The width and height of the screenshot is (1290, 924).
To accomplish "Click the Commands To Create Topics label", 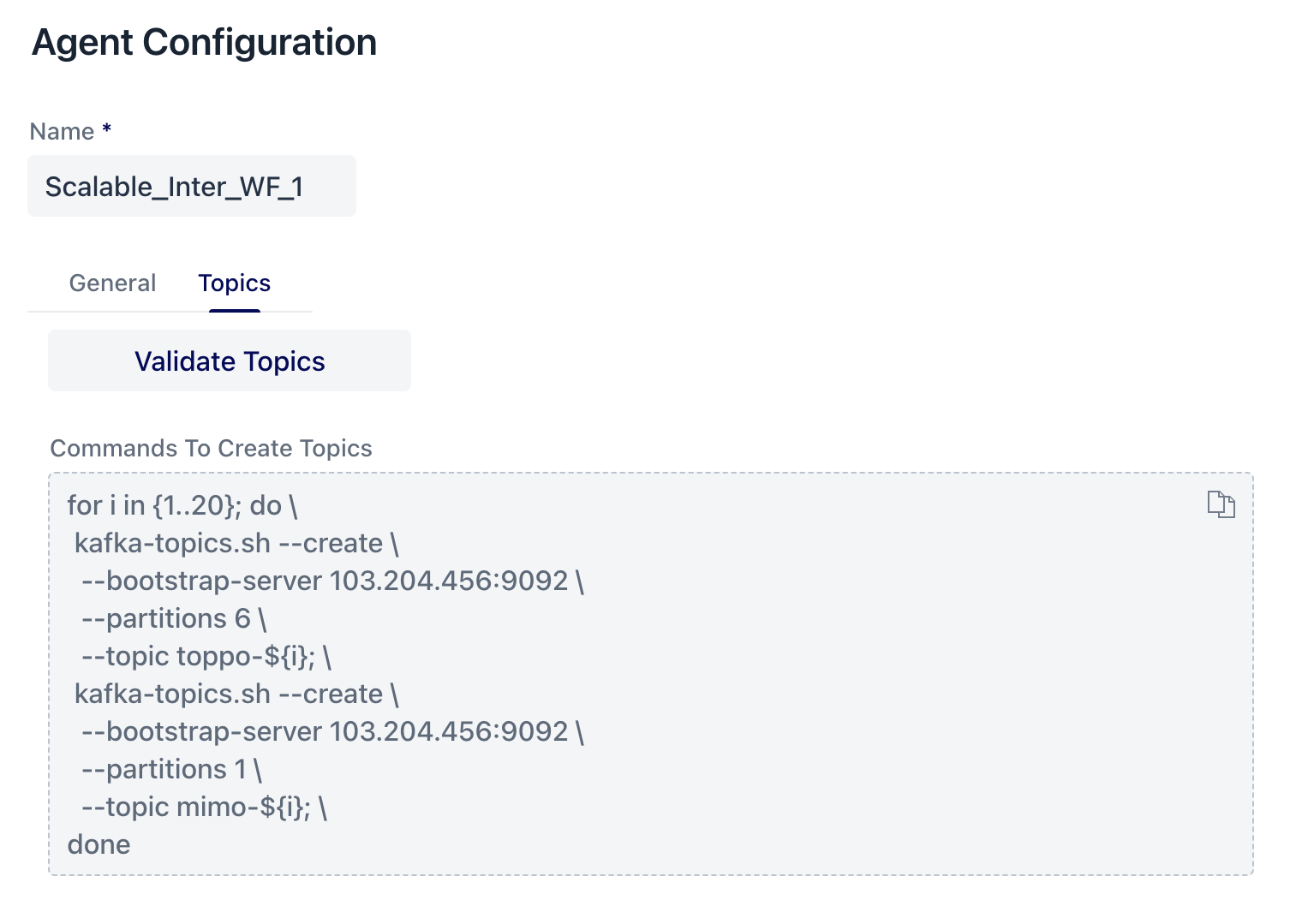I will click(x=212, y=448).
